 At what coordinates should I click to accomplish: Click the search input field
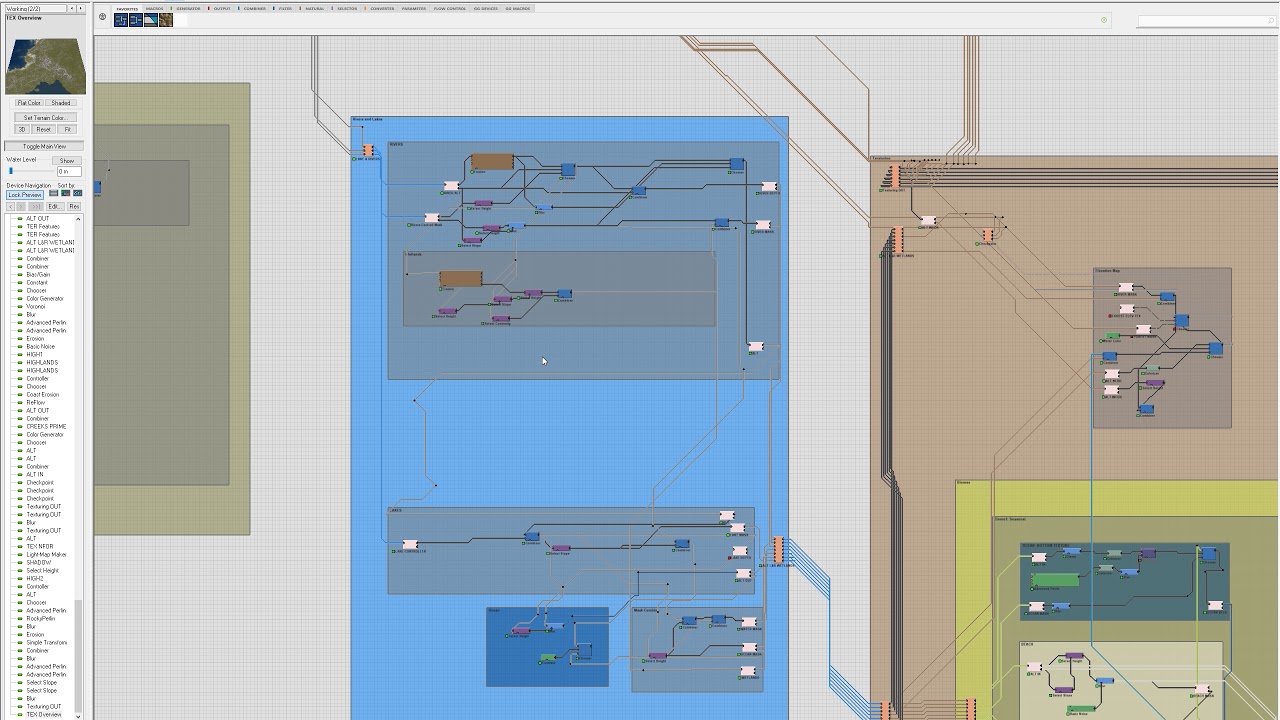coord(1202,21)
